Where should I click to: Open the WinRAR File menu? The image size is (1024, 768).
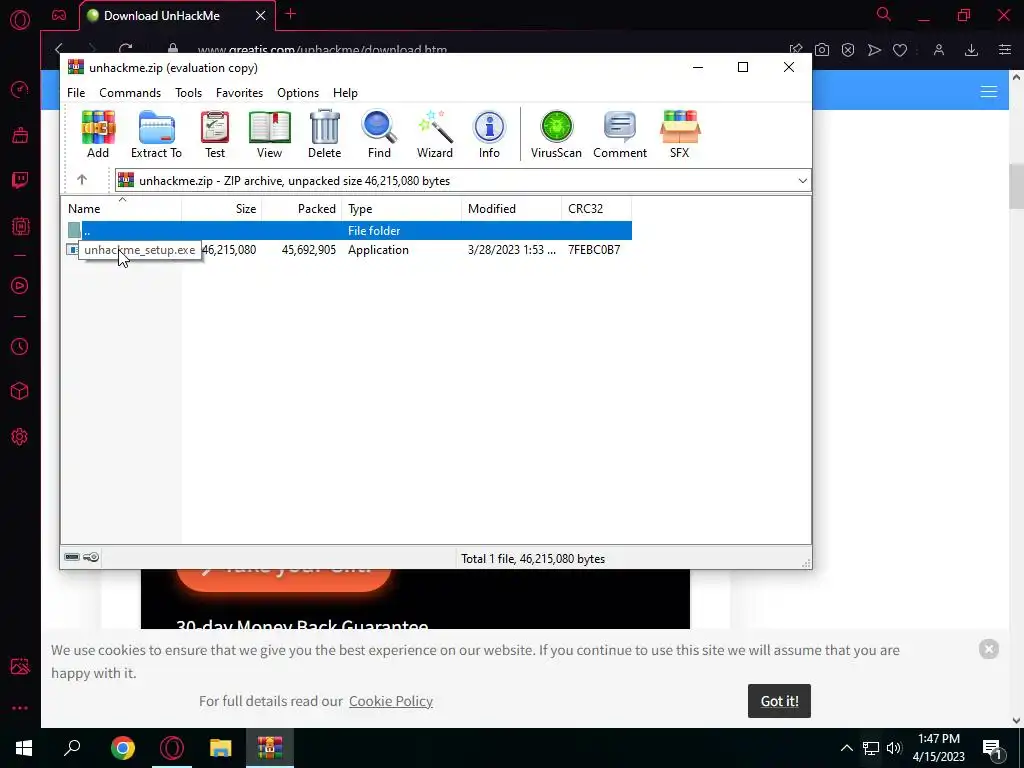tap(76, 93)
